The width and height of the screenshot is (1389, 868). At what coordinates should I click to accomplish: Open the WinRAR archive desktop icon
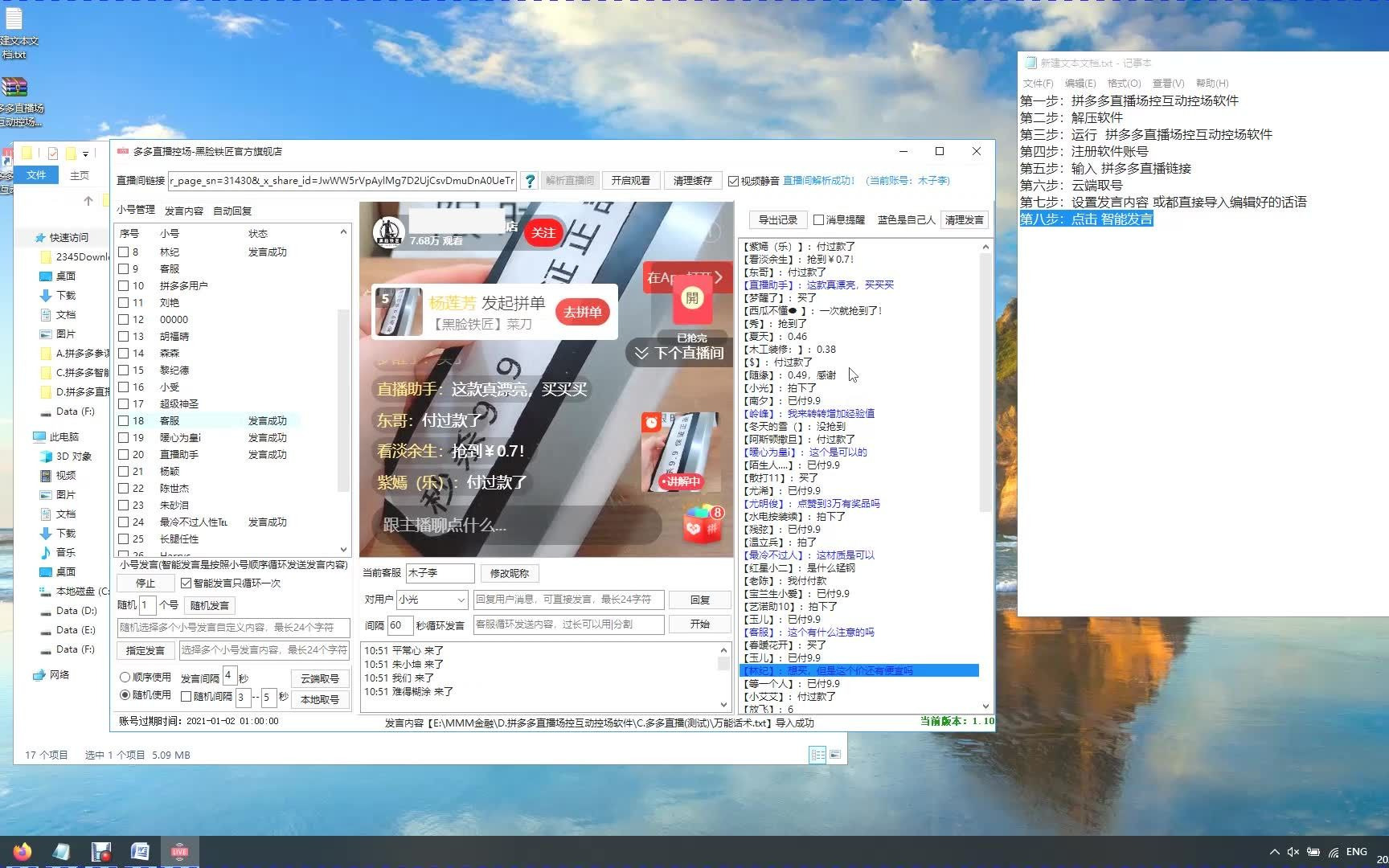[x=14, y=101]
